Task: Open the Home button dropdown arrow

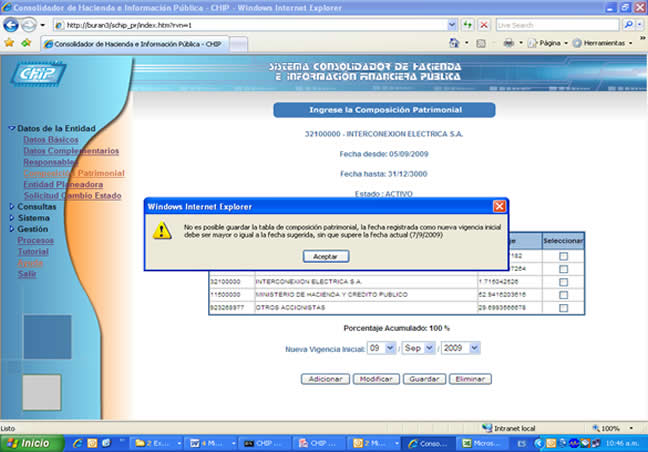Action: pyautogui.click(x=467, y=43)
